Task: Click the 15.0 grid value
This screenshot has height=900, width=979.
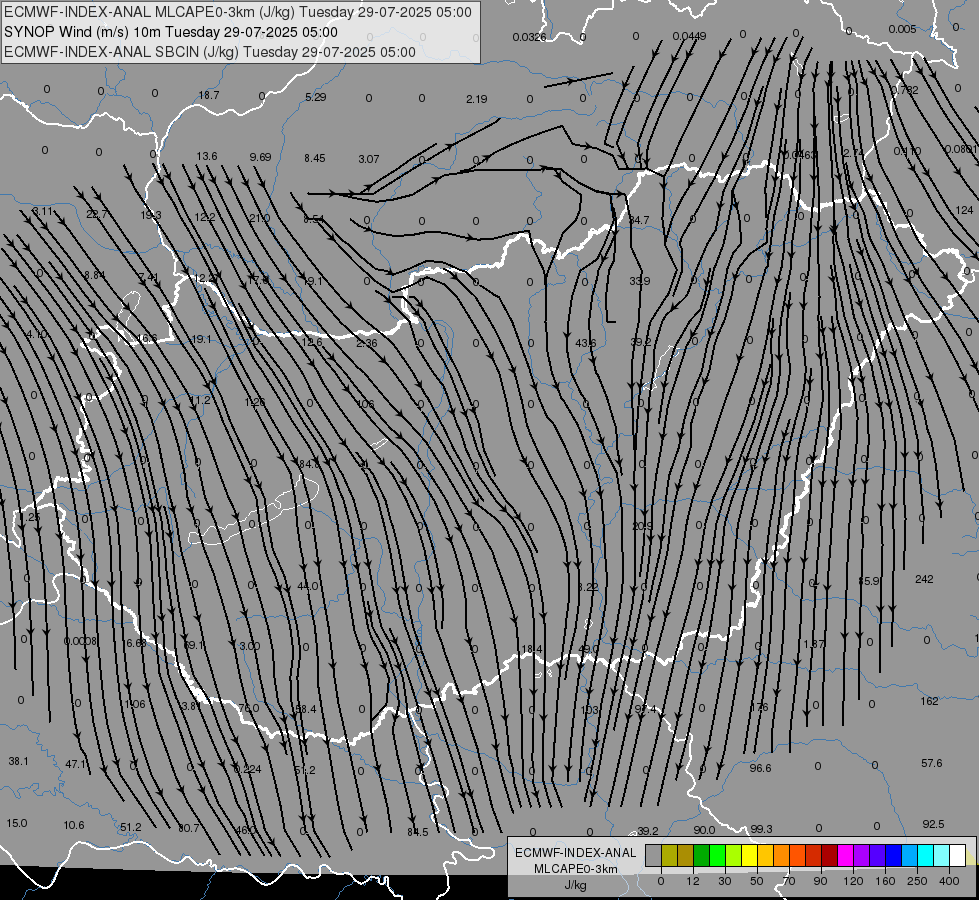Action: tap(17, 823)
